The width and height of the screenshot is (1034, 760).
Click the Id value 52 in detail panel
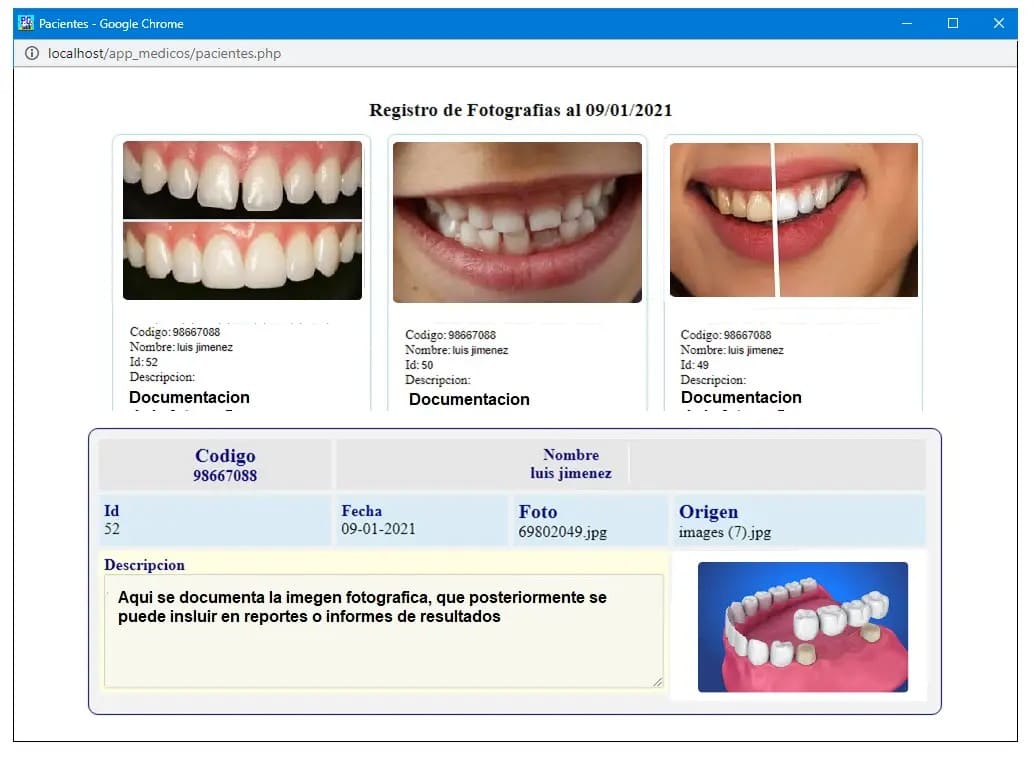(111, 529)
